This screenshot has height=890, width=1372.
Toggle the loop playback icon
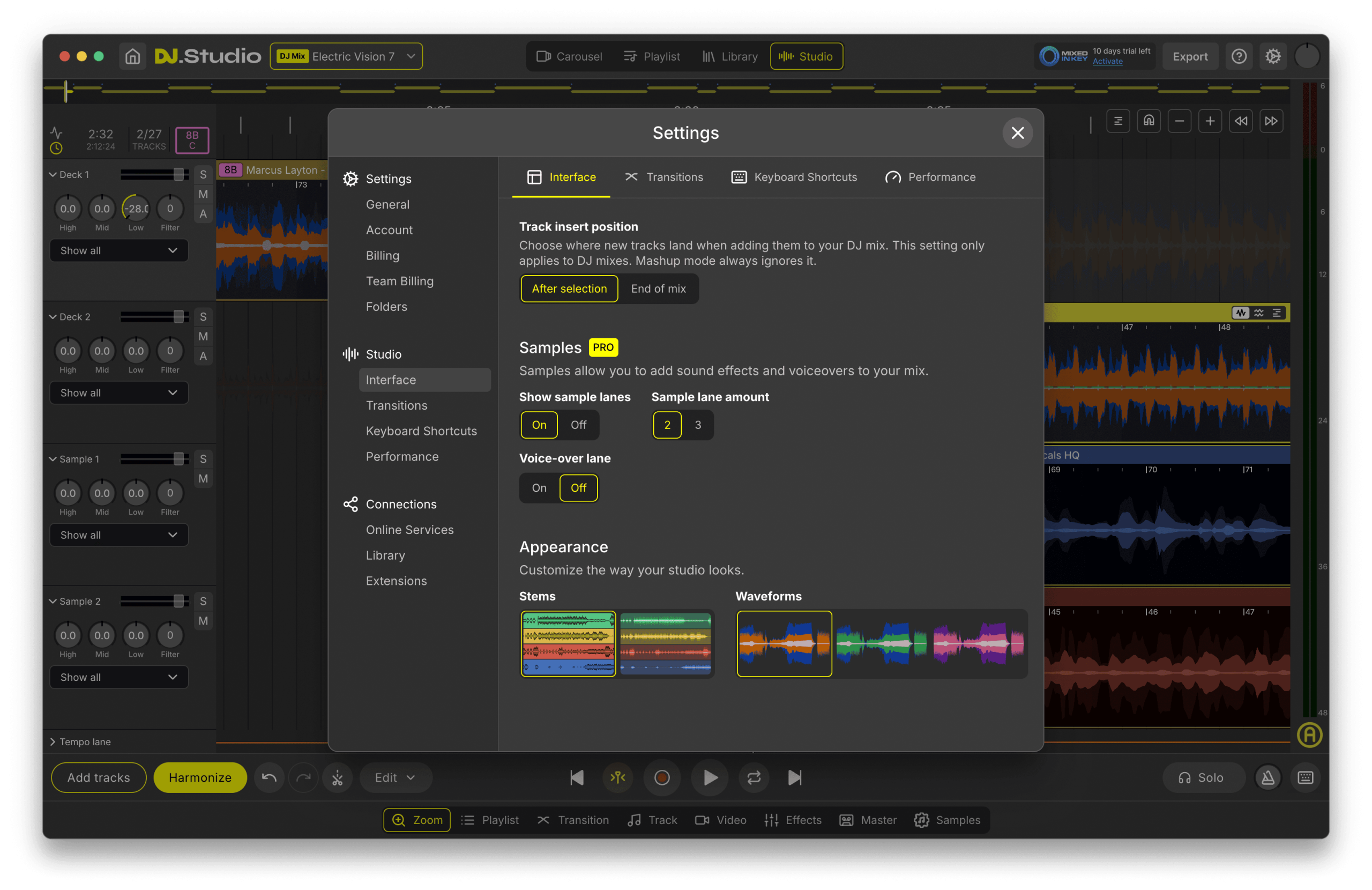(x=754, y=777)
